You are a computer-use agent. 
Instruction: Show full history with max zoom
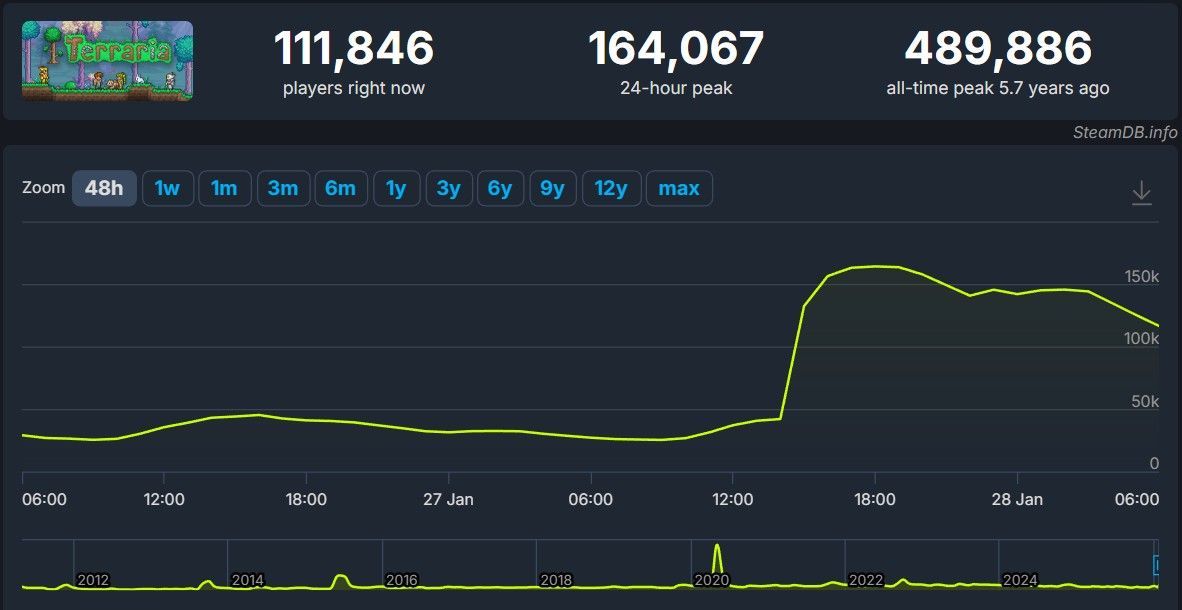(x=679, y=188)
